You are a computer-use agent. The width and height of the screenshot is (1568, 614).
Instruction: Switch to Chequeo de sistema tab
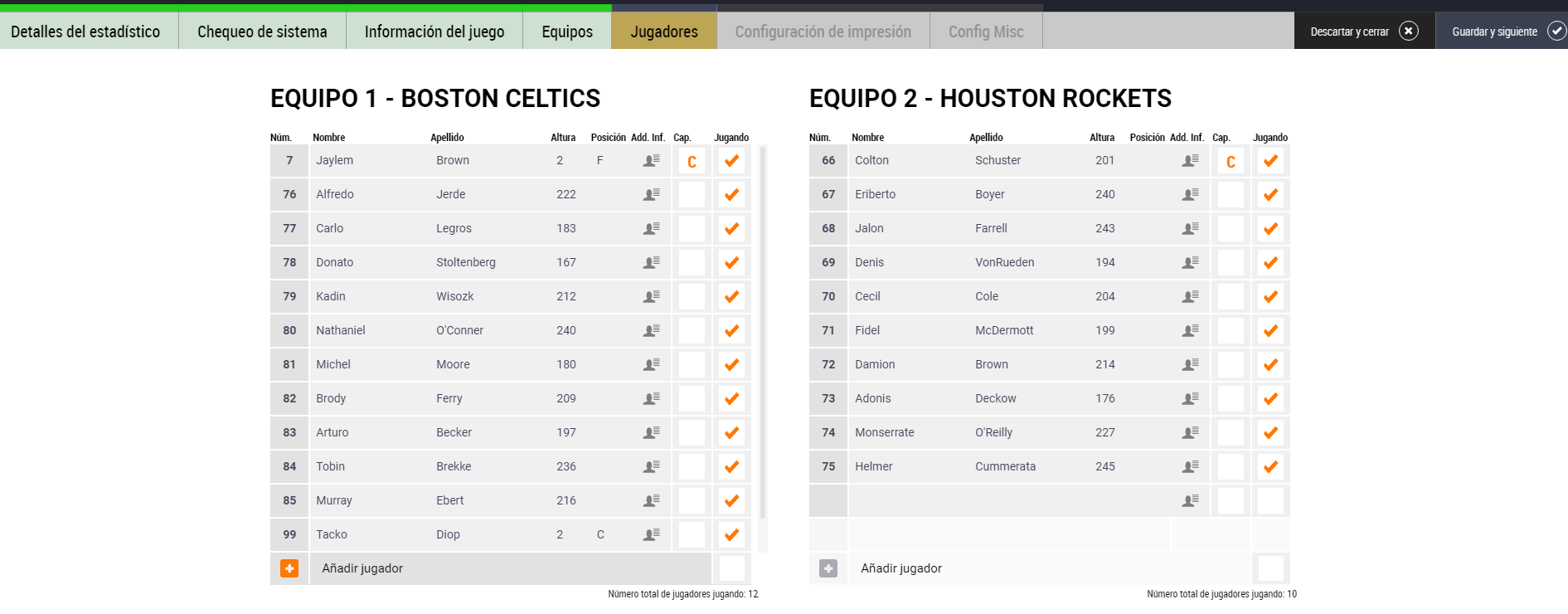(262, 32)
